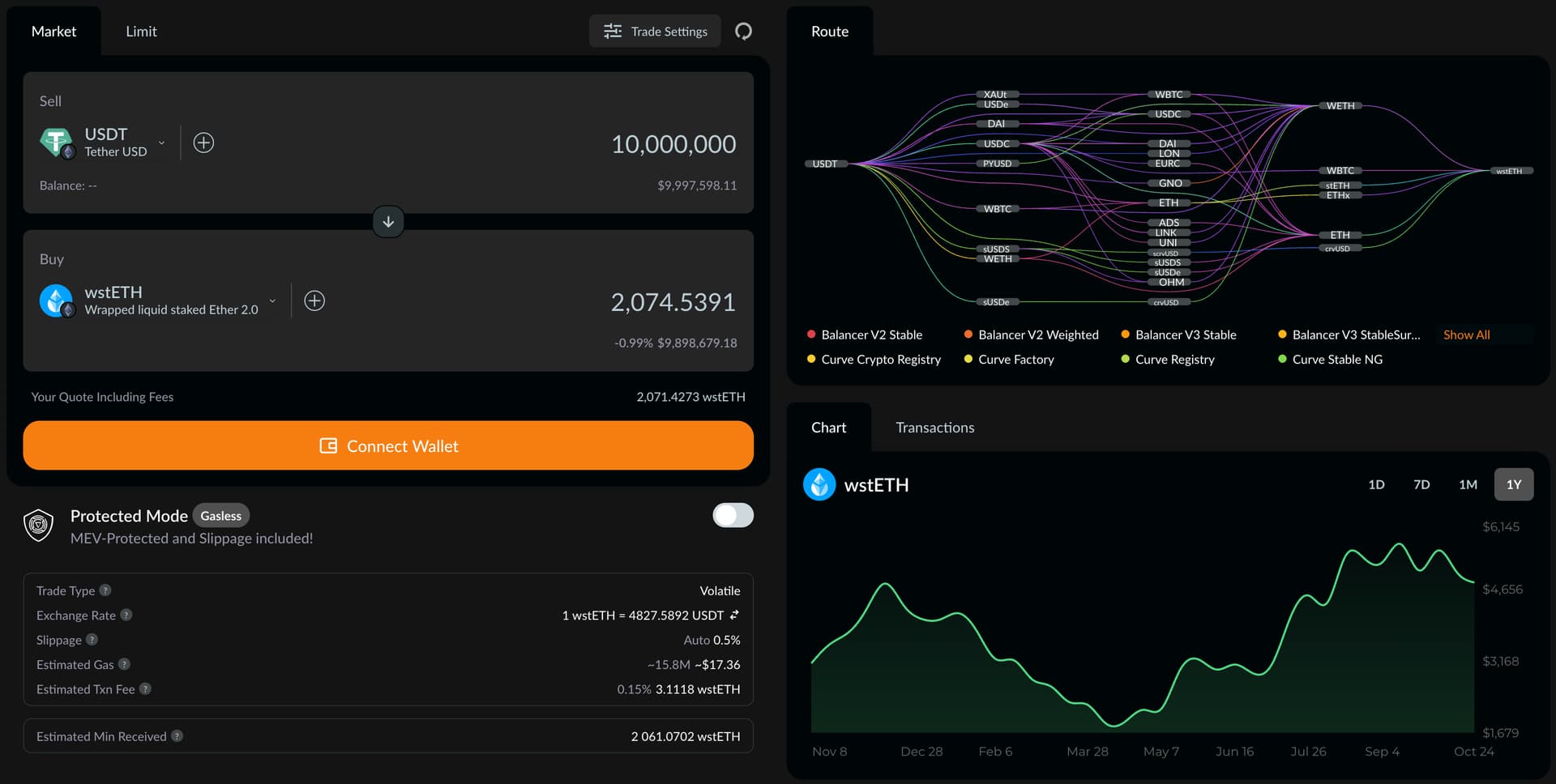
Task: Click the refresh quote icon
Action: [x=743, y=32]
